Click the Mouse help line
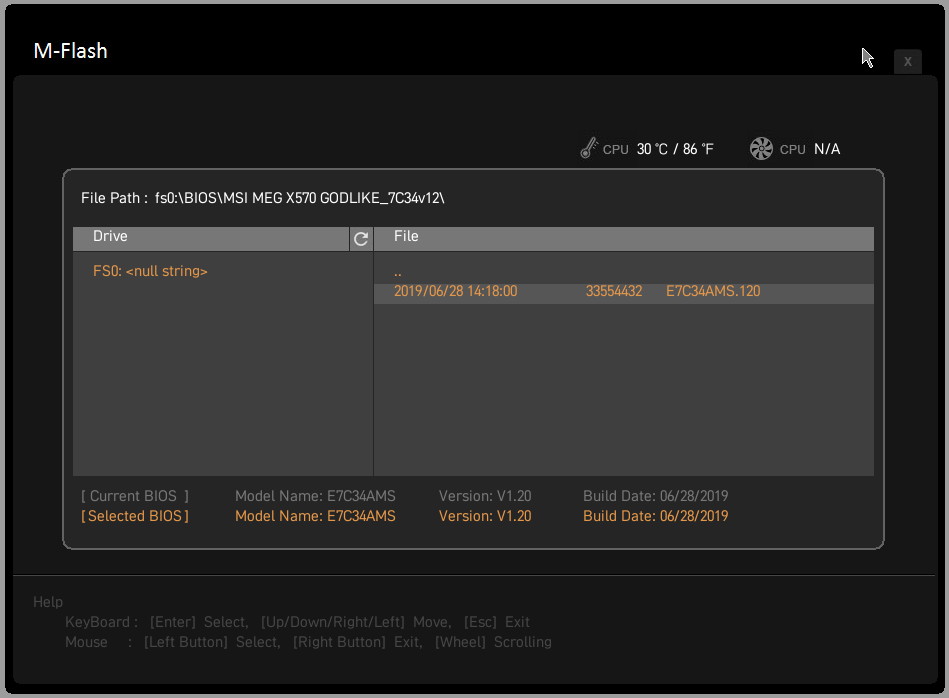The image size is (949, 698). click(x=308, y=642)
